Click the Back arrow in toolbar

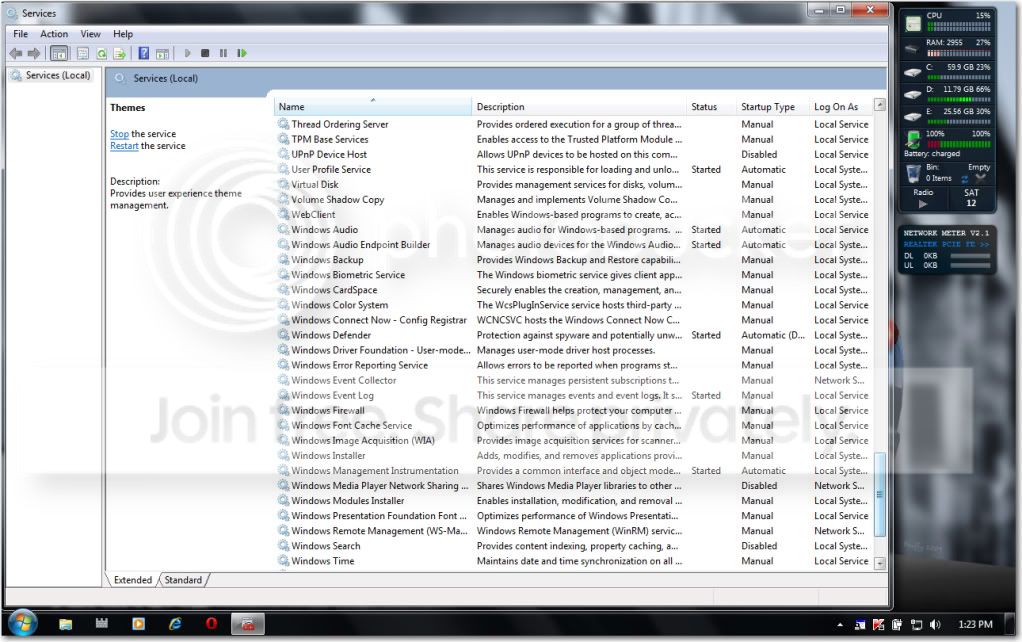click(16, 53)
